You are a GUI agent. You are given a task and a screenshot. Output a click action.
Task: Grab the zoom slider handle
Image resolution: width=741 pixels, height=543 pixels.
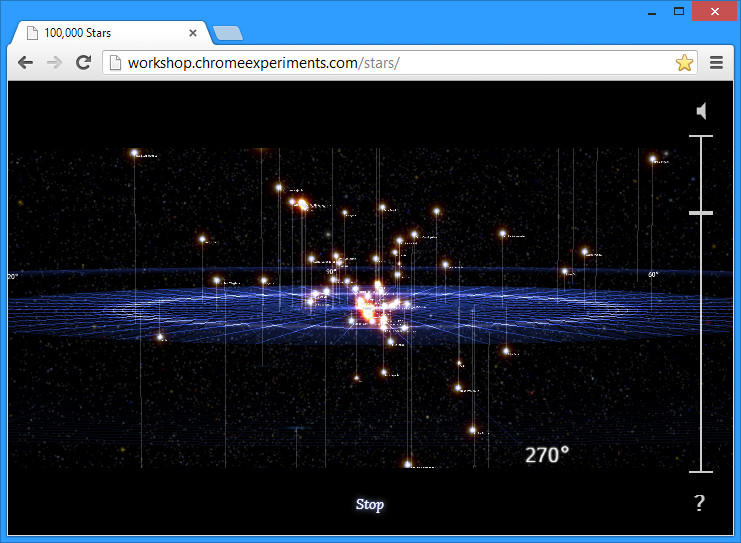(x=701, y=213)
